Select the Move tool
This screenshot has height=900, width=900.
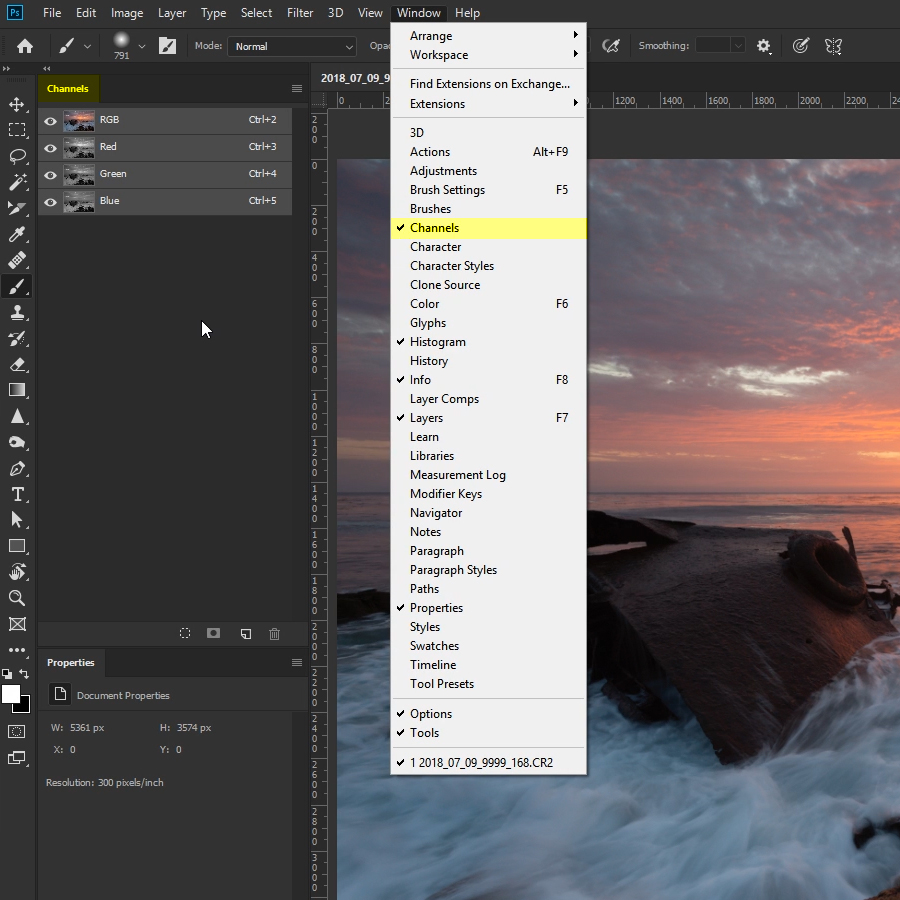click(17, 103)
